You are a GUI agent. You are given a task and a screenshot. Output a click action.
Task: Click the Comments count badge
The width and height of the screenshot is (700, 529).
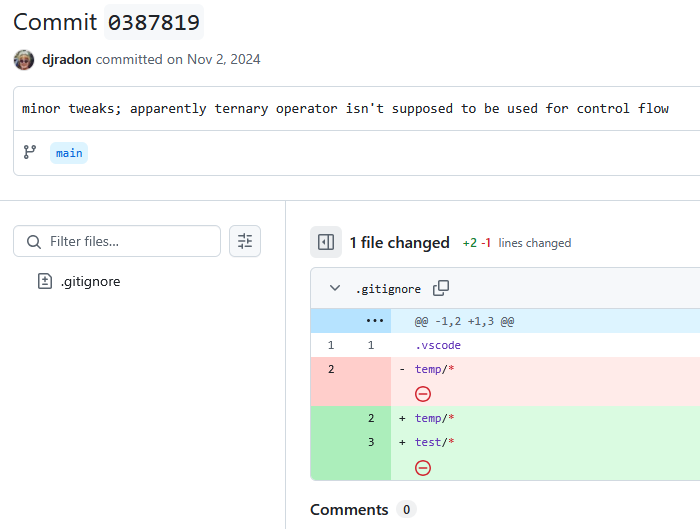pyautogui.click(x=406, y=510)
